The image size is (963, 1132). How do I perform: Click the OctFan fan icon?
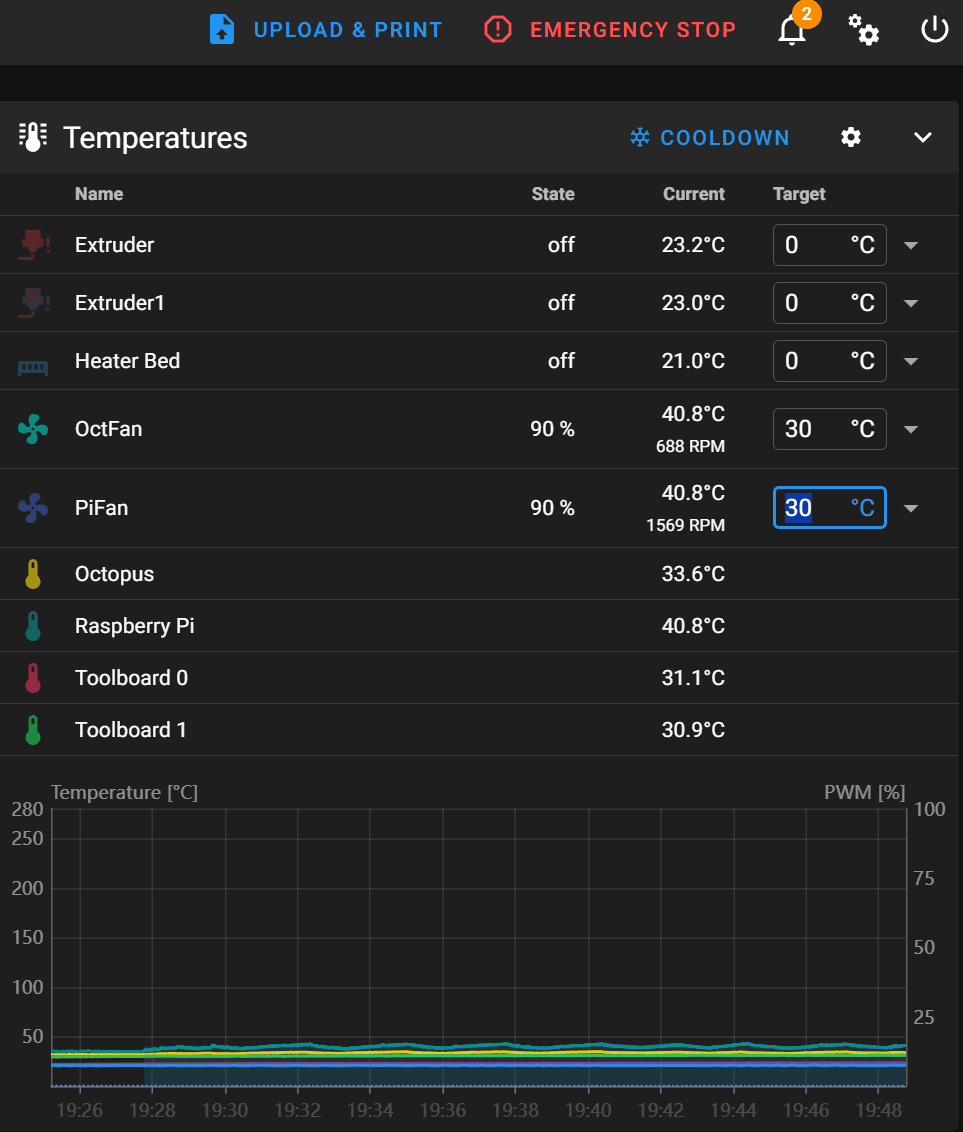[33, 429]
